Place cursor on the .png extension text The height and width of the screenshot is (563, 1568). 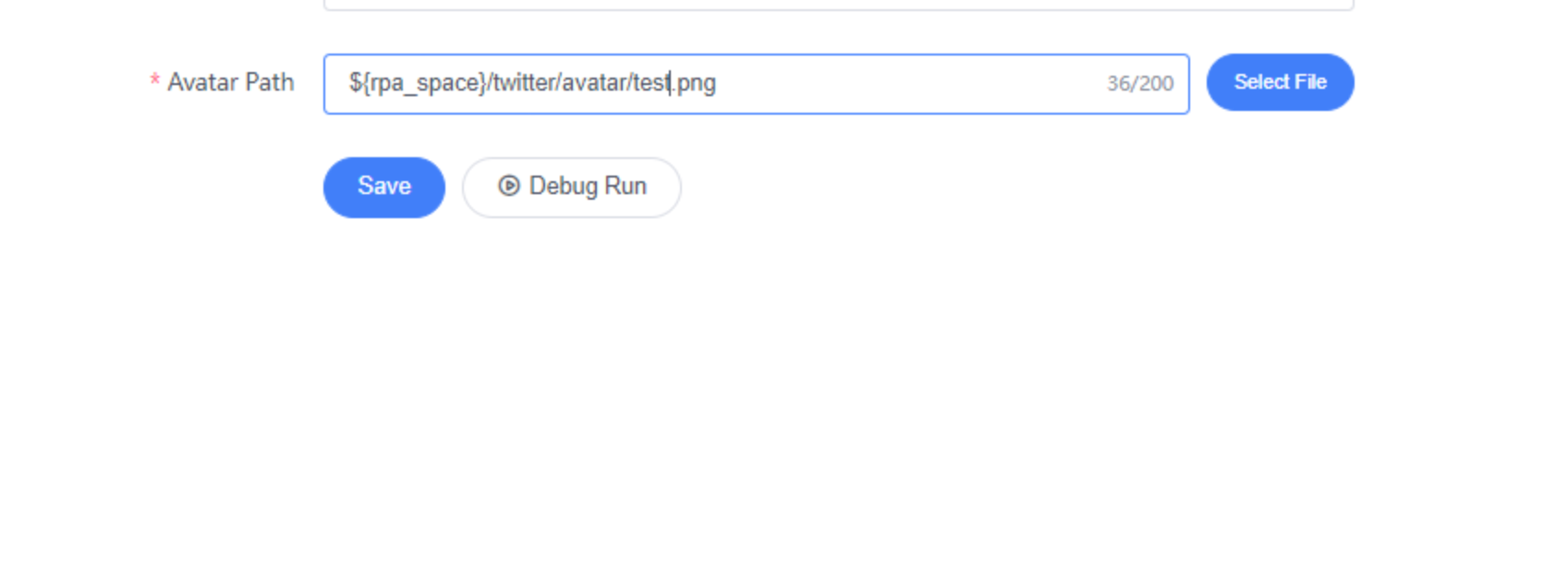point(694,84)
